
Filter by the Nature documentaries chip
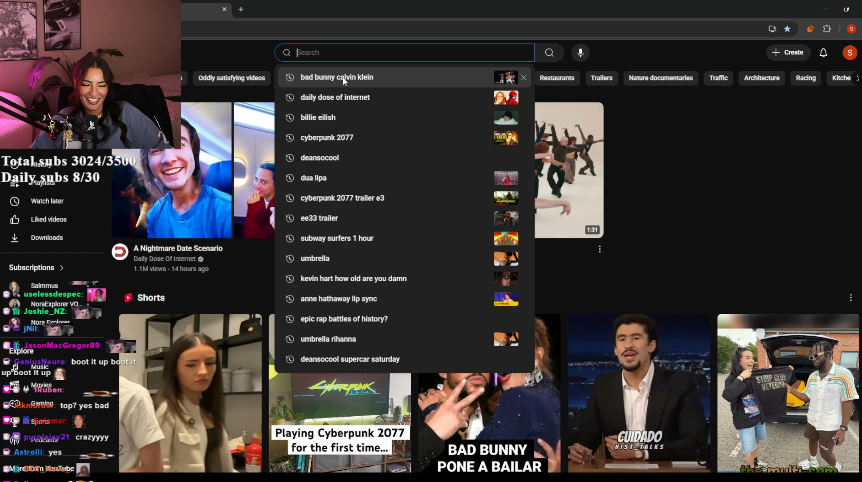click(x=660, y=78)
